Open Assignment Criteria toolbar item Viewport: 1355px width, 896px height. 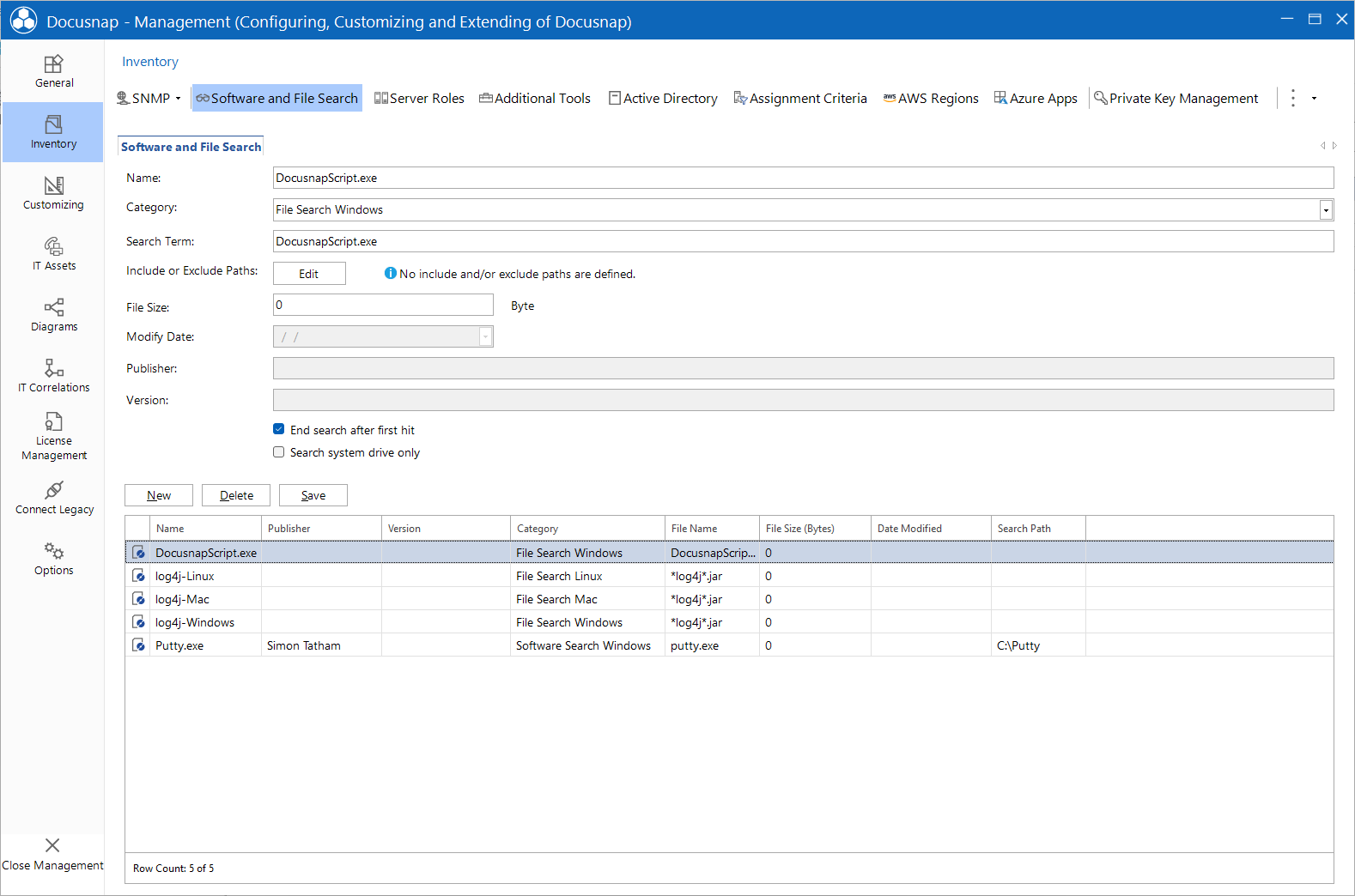click(x=800, y=98)
